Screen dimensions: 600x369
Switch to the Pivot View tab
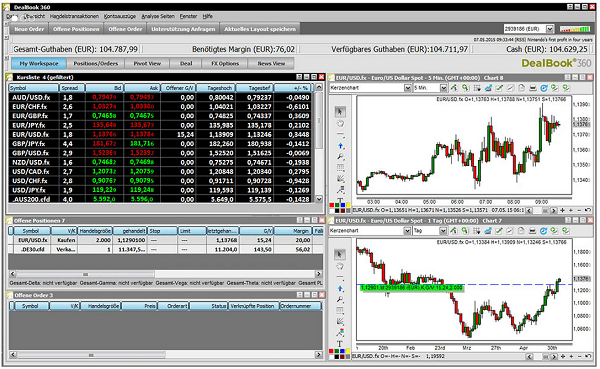pyautogui.click(x=147, y=64)
